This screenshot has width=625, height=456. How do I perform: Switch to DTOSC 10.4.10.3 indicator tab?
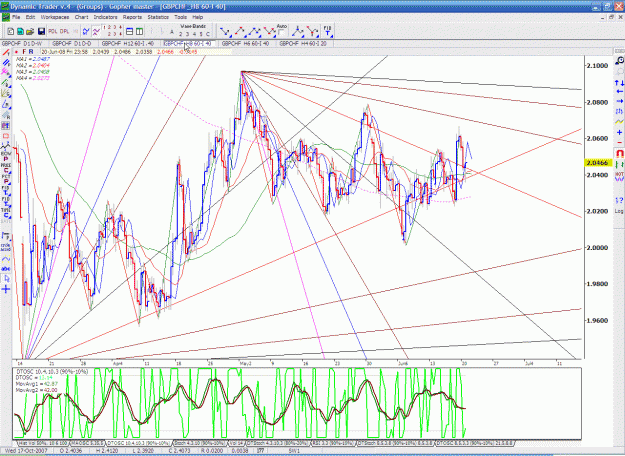(139, 443)
